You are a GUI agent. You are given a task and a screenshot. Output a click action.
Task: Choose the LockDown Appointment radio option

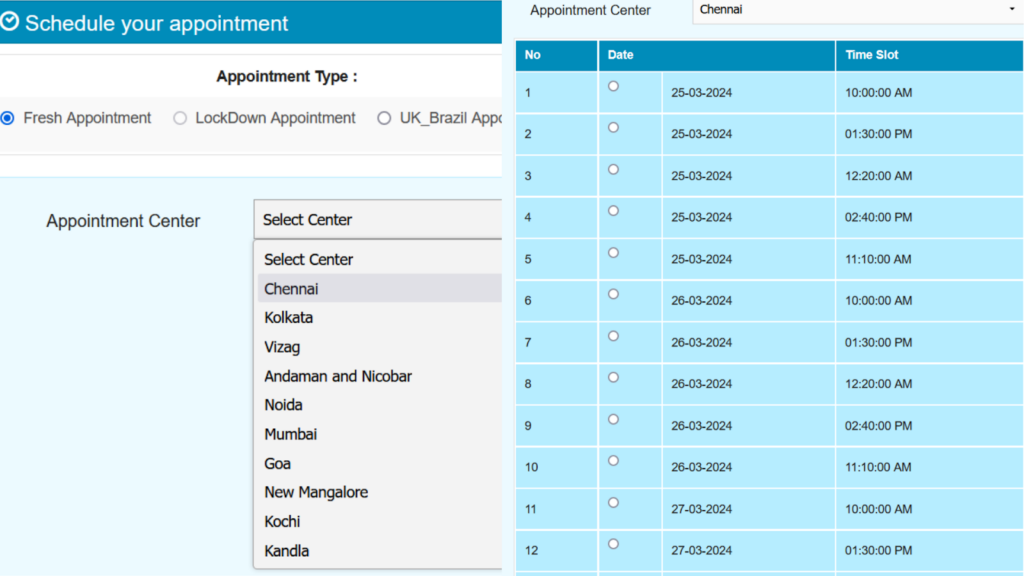[180, 118]
